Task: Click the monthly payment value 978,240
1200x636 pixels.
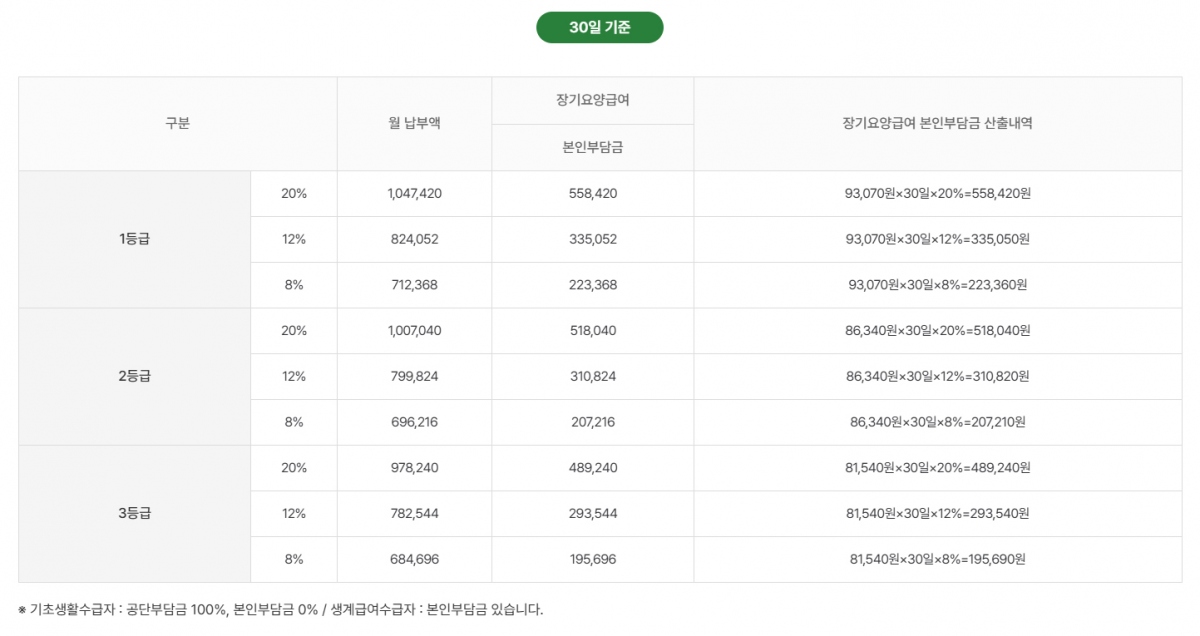Action: click(x=414, y=468)
